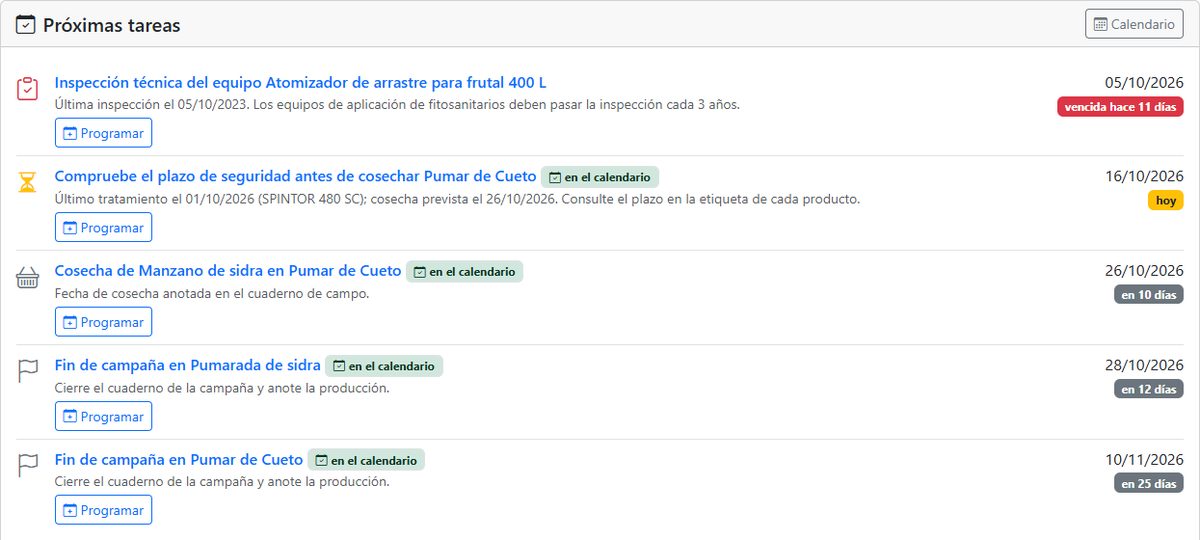
Task: Select the date 16/10/2026
Action: coord(1144,176)
